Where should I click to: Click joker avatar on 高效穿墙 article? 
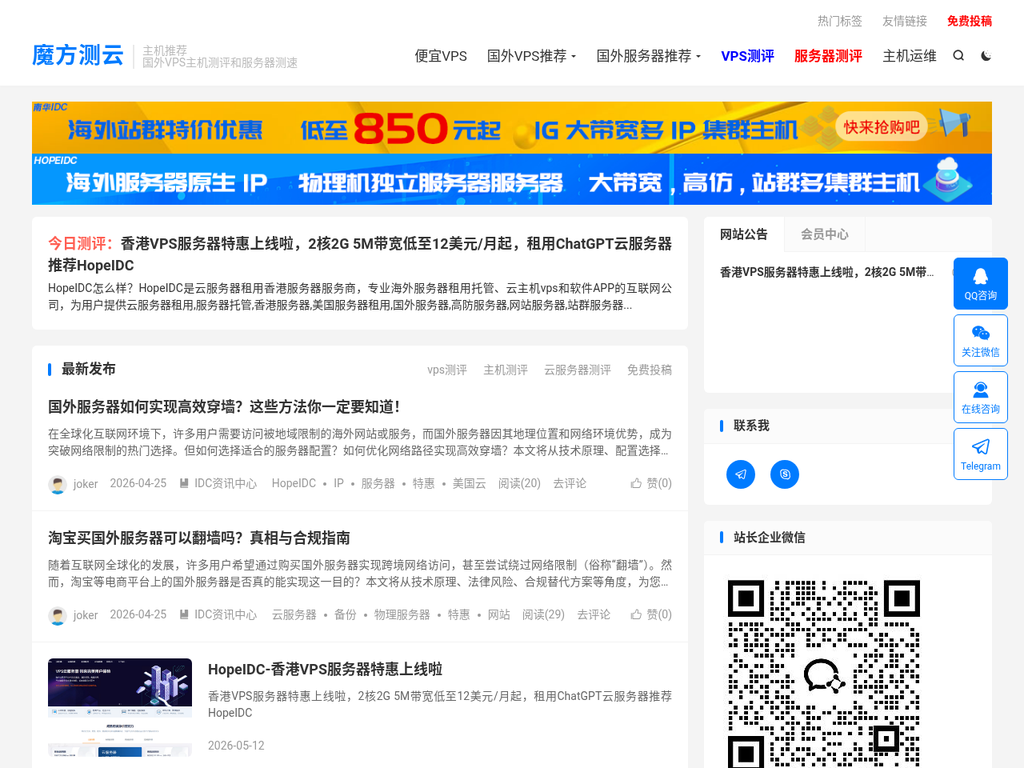point(57,484)
